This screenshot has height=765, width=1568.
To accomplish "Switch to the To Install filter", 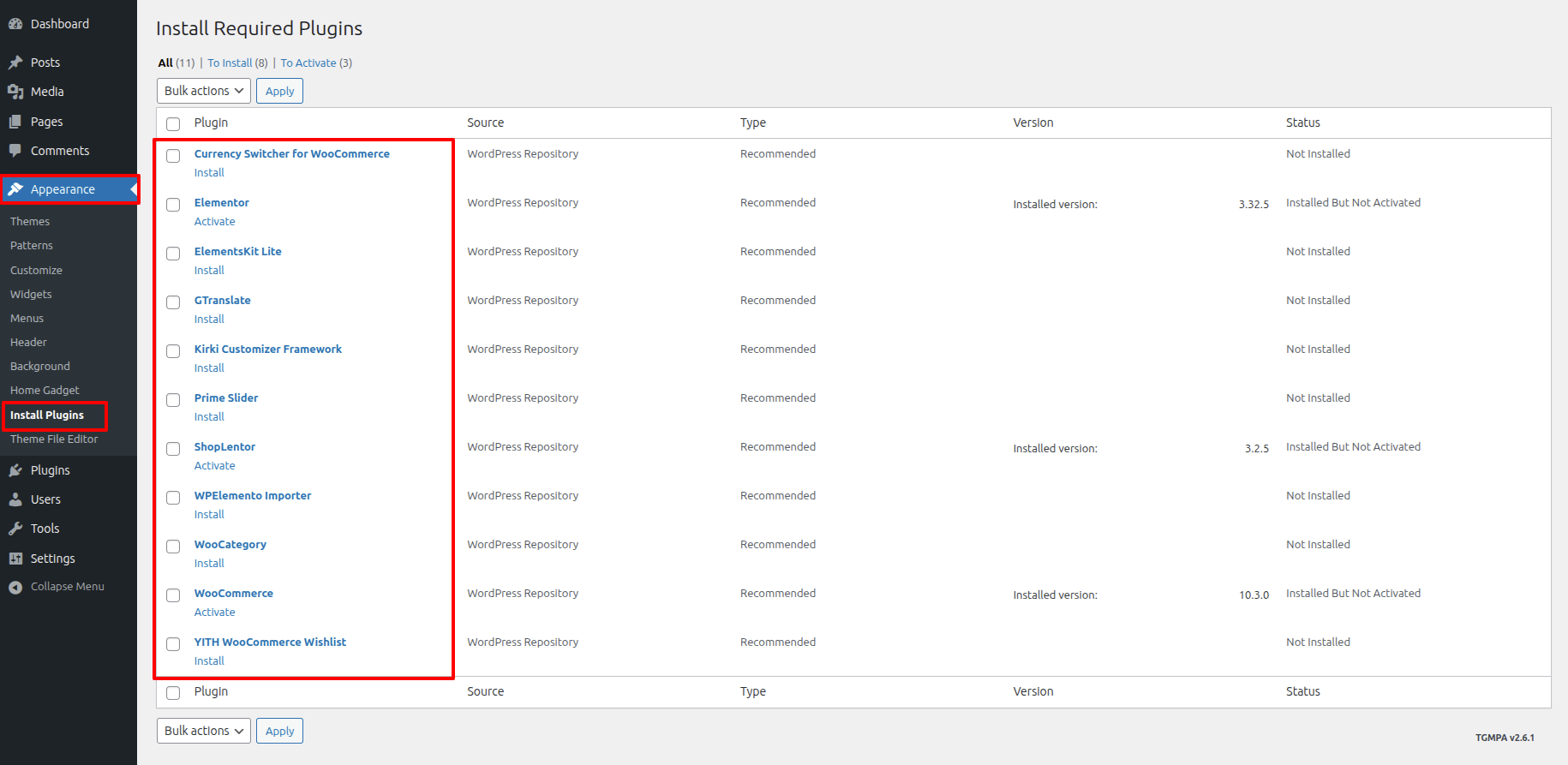I will 230,63.
